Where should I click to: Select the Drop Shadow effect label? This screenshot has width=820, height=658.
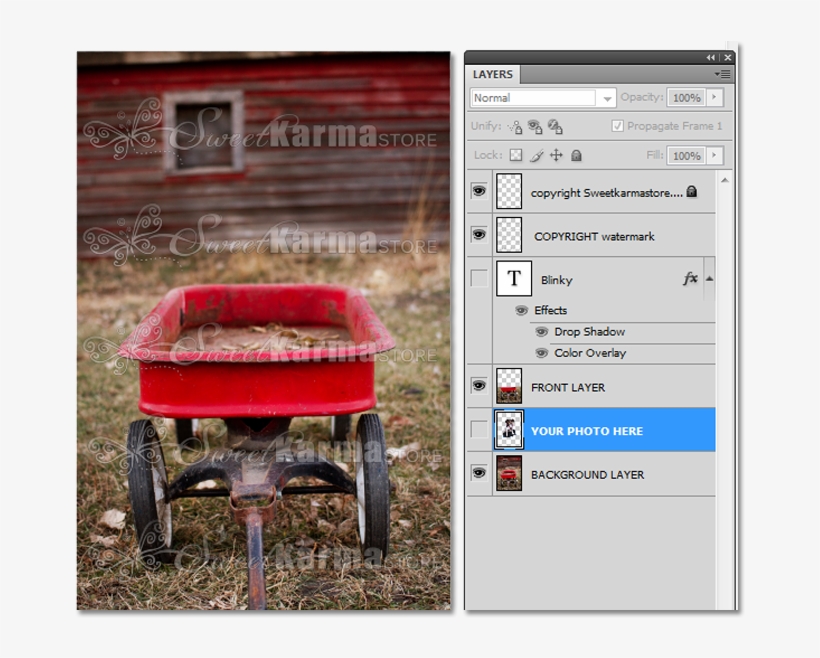coord(589,332)
